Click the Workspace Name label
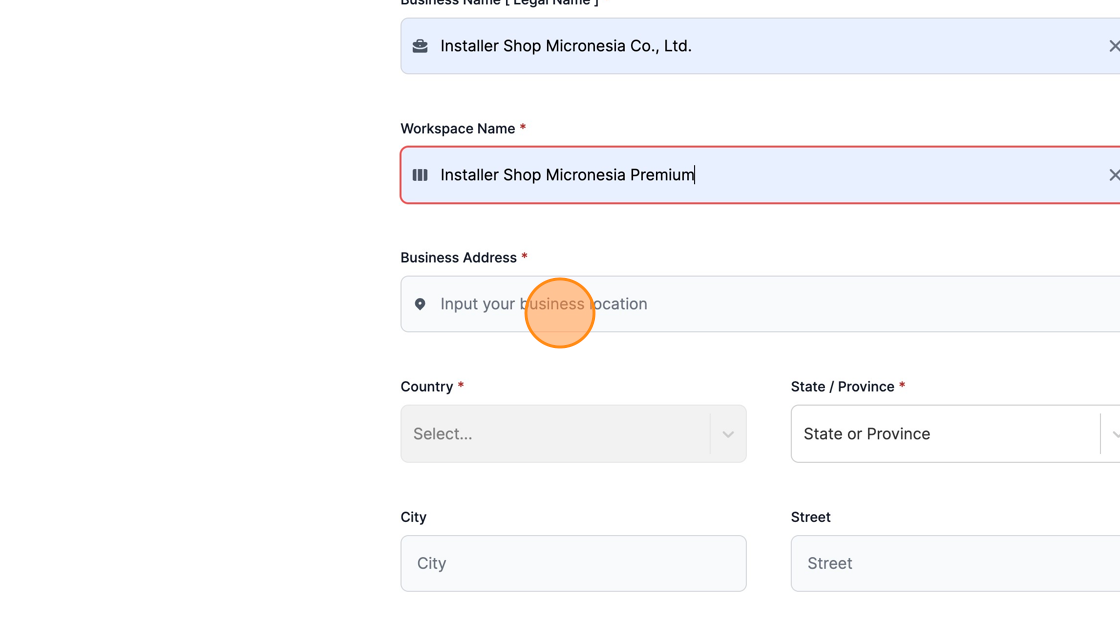Image resolution: width=1120 pixels, height=626 pixels. point(458,129)
